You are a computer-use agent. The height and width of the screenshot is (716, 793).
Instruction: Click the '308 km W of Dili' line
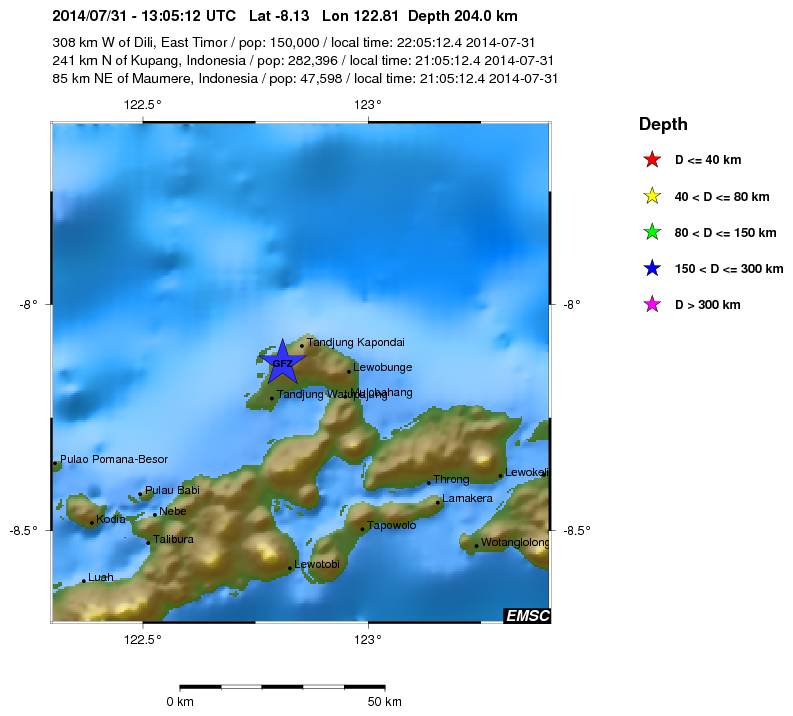coord(293,42)
